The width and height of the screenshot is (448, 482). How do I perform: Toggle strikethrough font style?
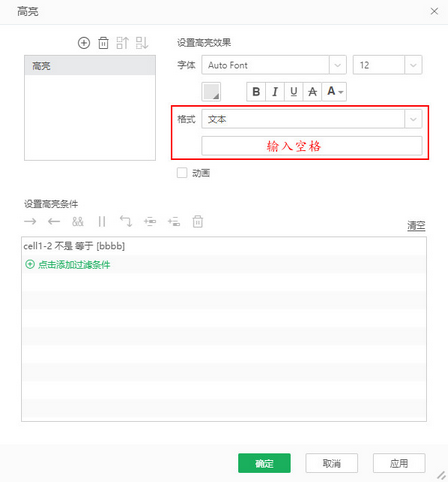tap(312, 92)
